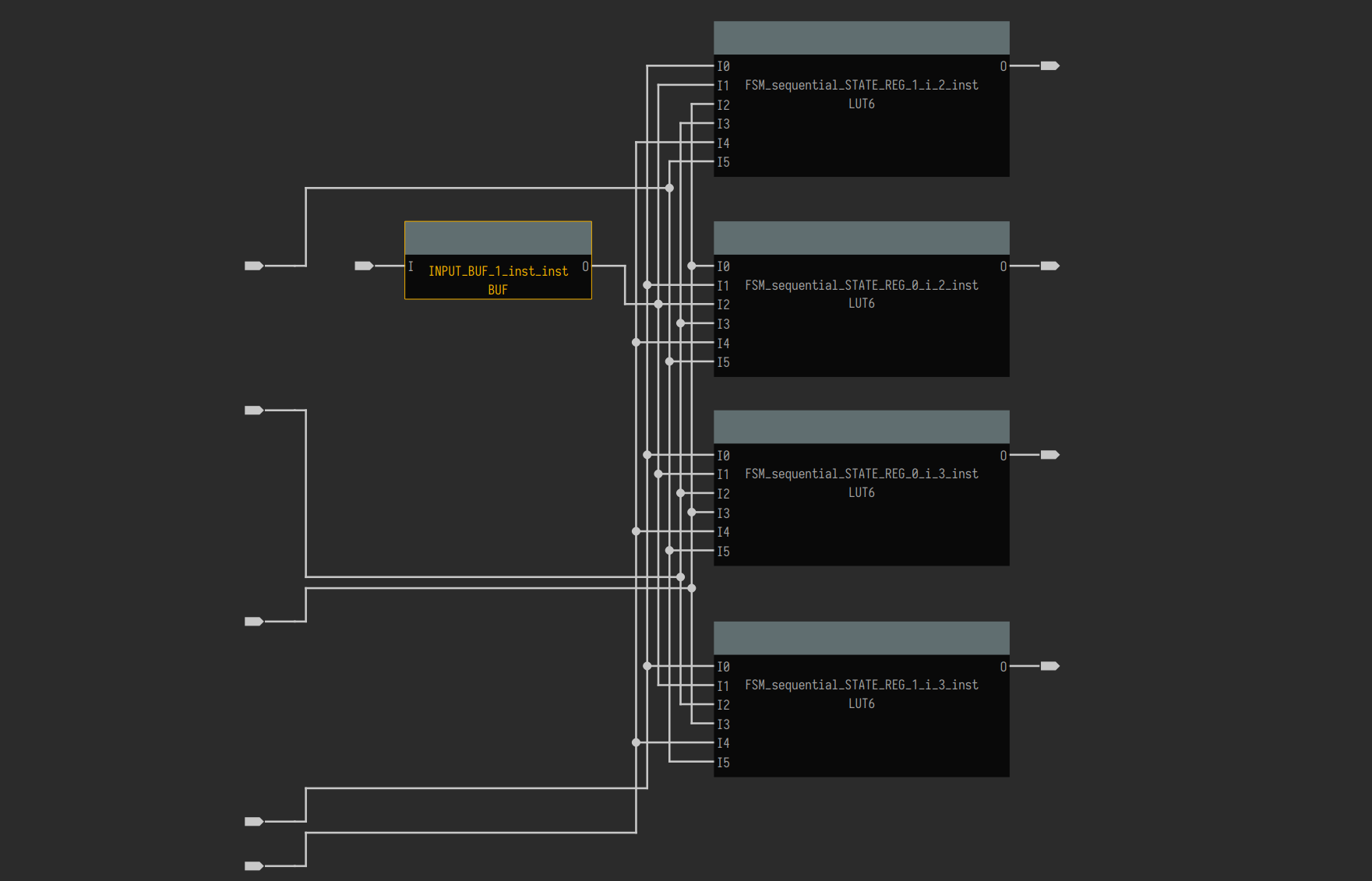
Task: Click the I pin of INPUT_BUF_1_inst_inst
Action: coord(411,266)
